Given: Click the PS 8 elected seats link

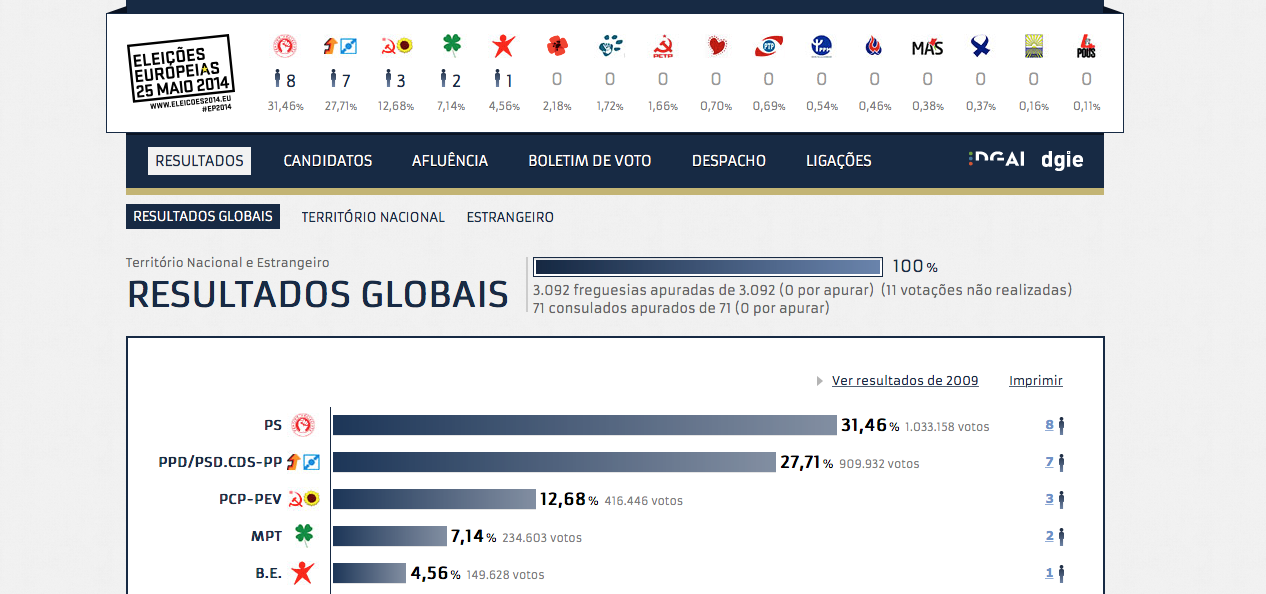Looking at the screenshot, I should pos(1050,425).
